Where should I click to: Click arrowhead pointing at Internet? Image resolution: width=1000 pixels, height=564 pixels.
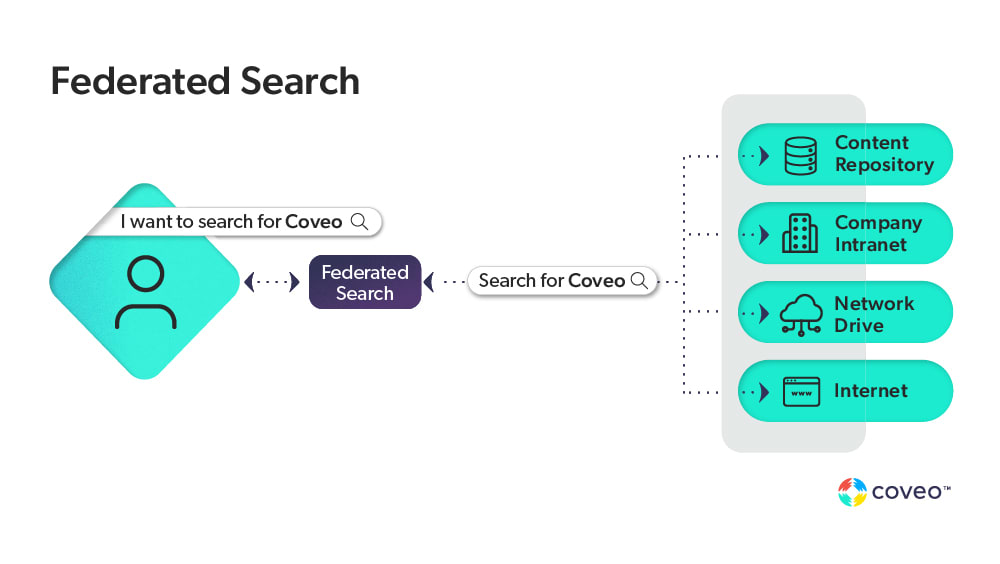click(x=765, y=392)
